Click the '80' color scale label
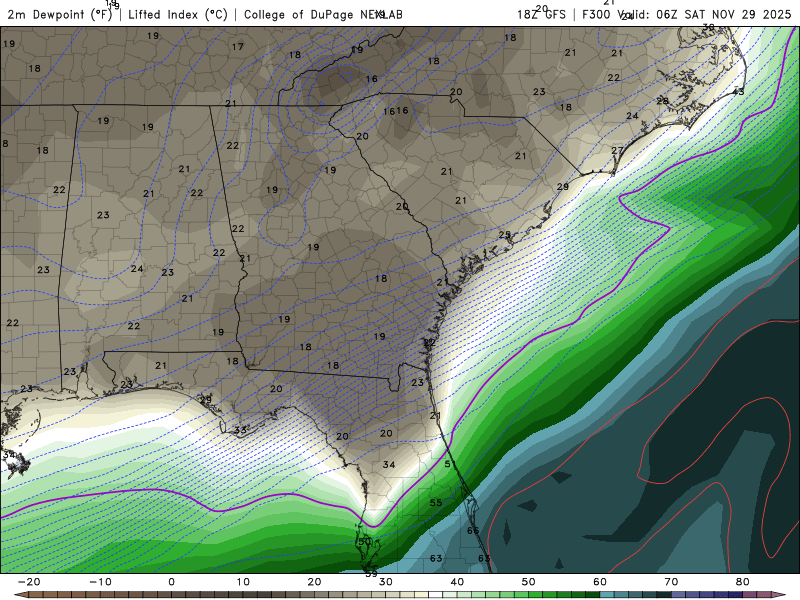The image size is (800, 600). tap(743, 582)
